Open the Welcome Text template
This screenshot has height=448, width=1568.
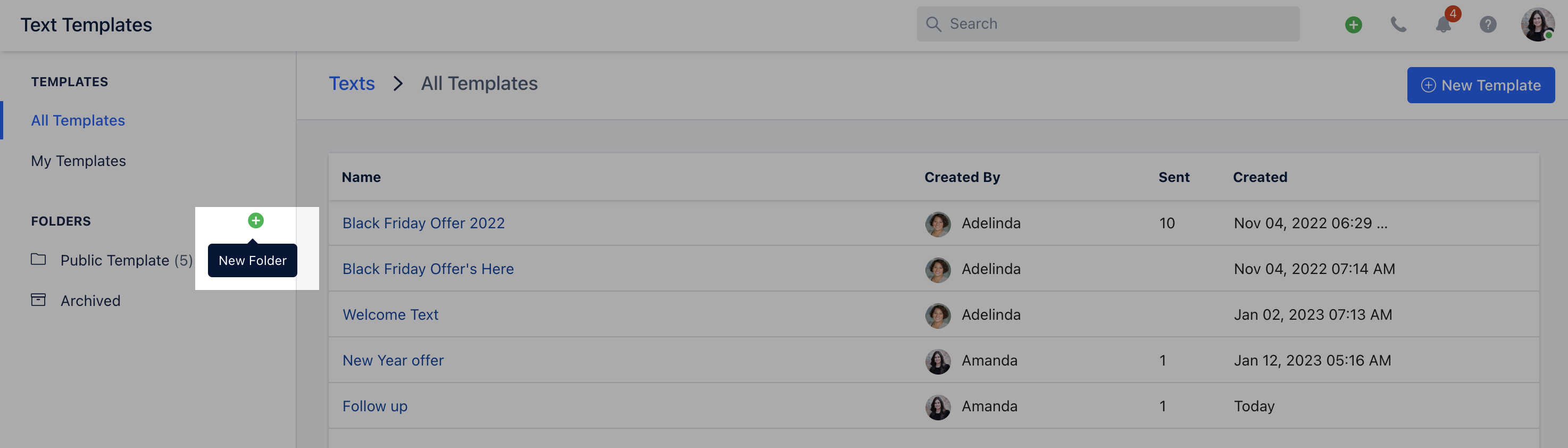(x=390, y=314)
